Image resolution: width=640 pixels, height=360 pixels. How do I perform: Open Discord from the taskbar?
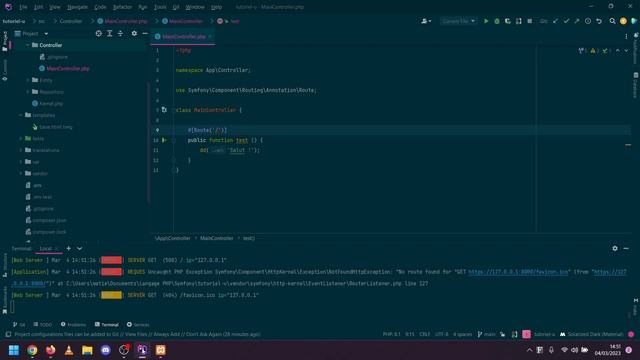[x=106, y=350]
